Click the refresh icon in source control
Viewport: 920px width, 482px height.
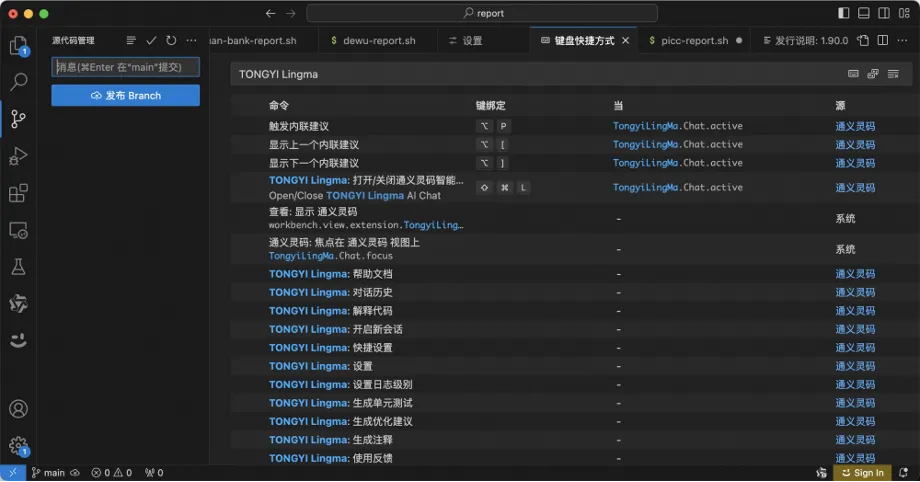coord(171,41)
